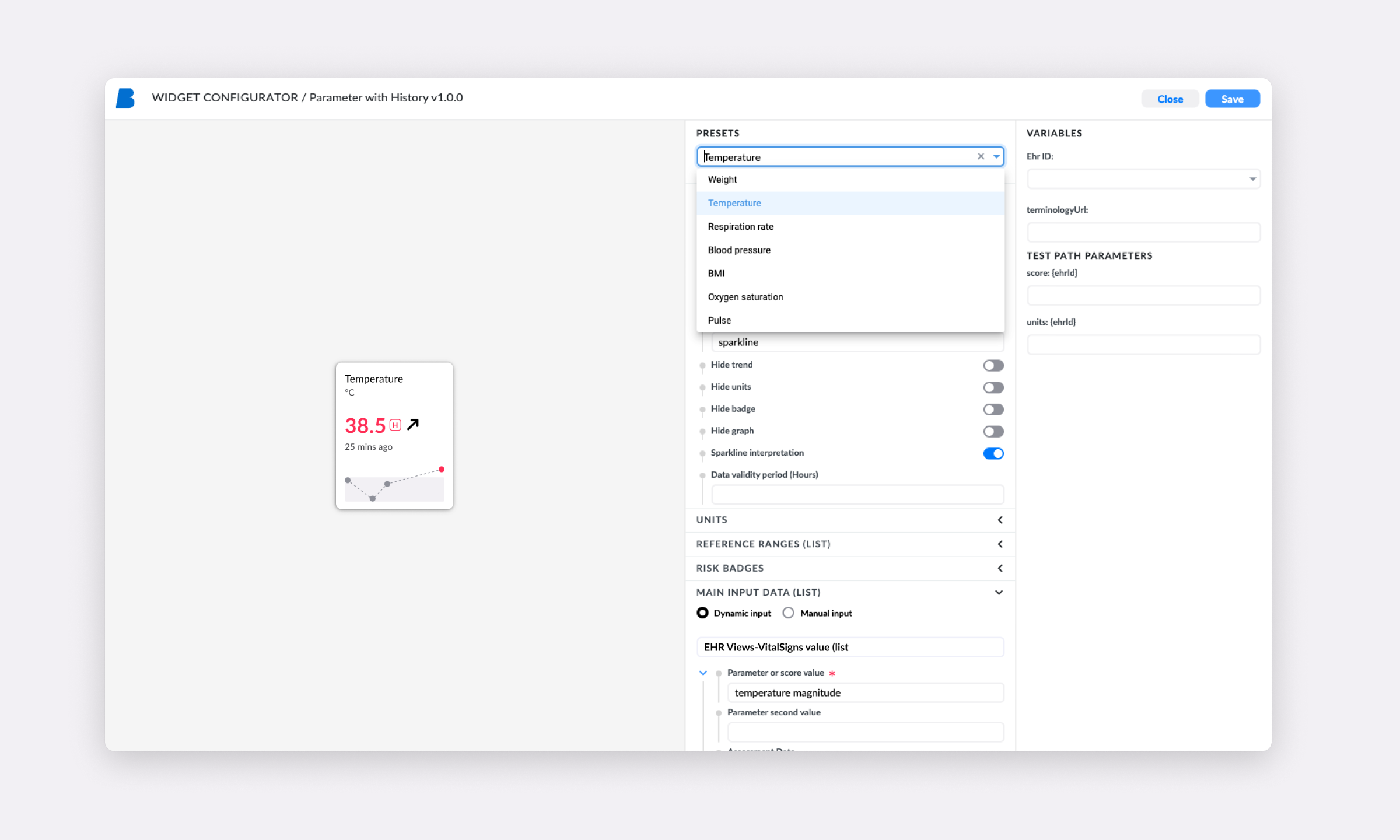Select Weight preset option
The height and width of the screenshot is (840, 1400).
click(850, 180)
